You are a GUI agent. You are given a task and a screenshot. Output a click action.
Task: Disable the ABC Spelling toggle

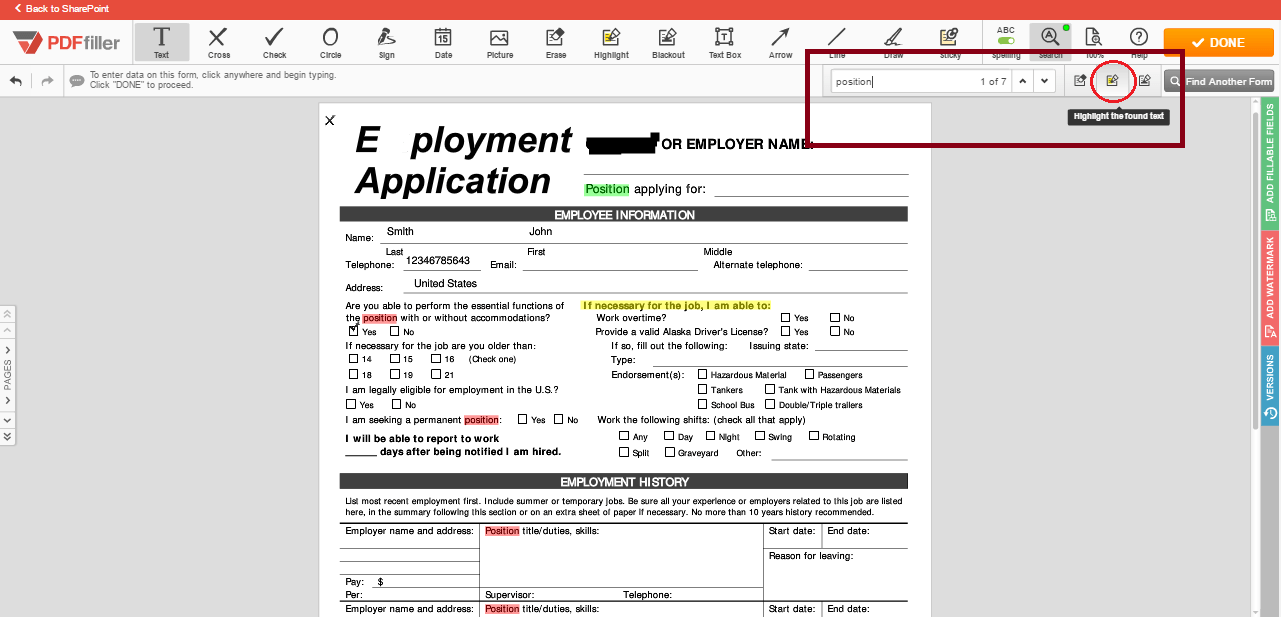click(1005, 42)
